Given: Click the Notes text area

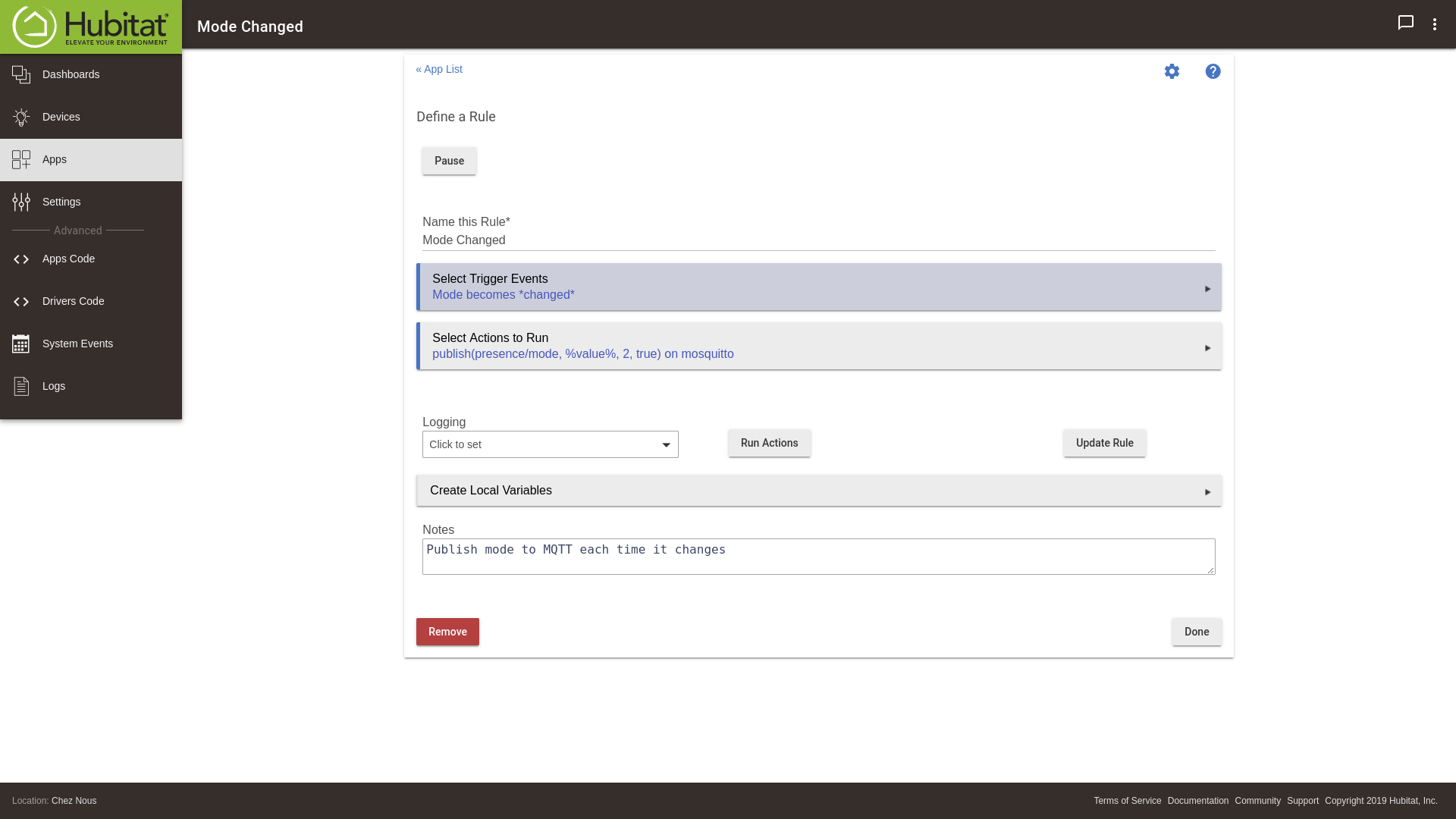Looking at the screenshot, I should click(x=818, y=557).
